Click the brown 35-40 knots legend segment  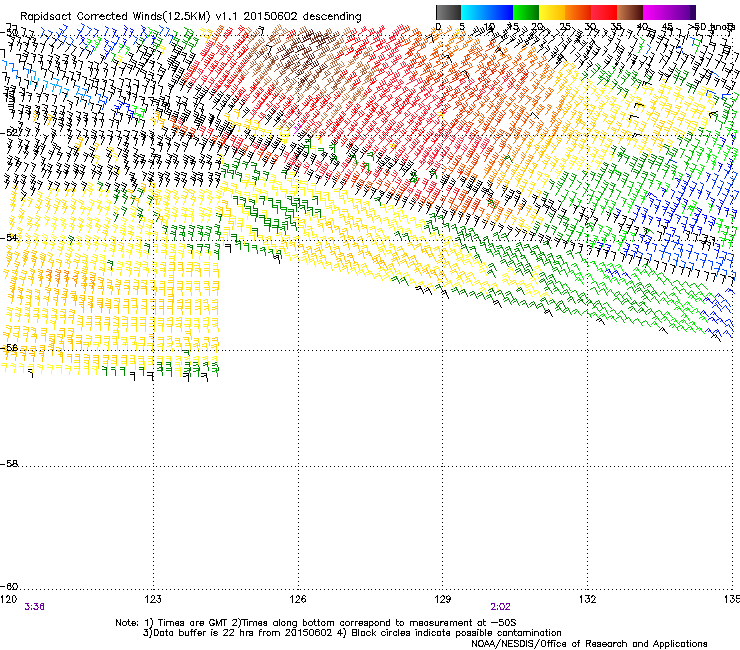click(x=630, y=12)
